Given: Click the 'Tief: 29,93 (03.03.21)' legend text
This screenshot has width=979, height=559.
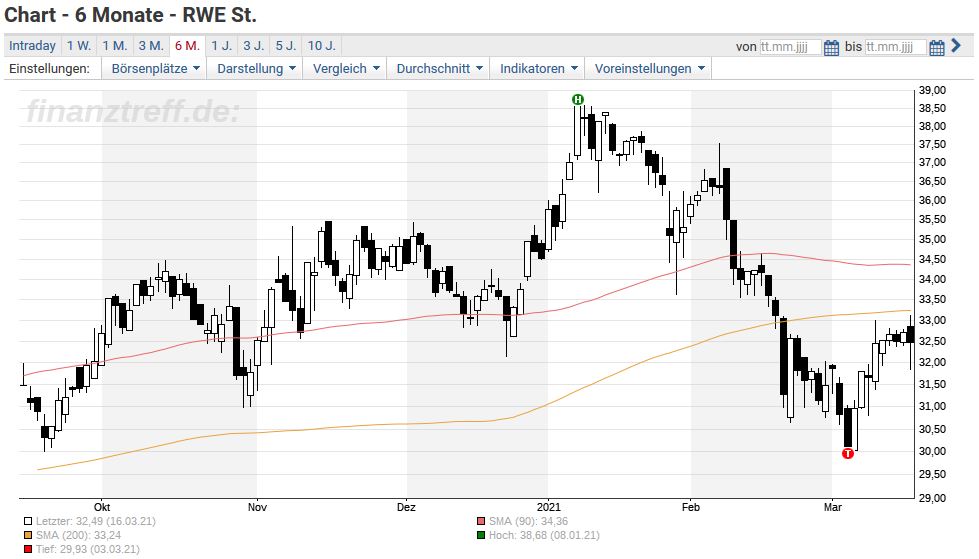Looking at the screenshot, I should [87, 550].
